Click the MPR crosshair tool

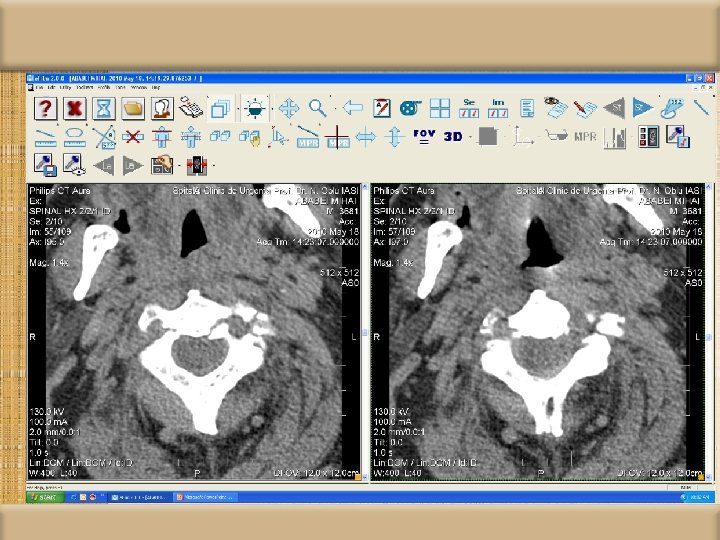(x=337, y=137)
